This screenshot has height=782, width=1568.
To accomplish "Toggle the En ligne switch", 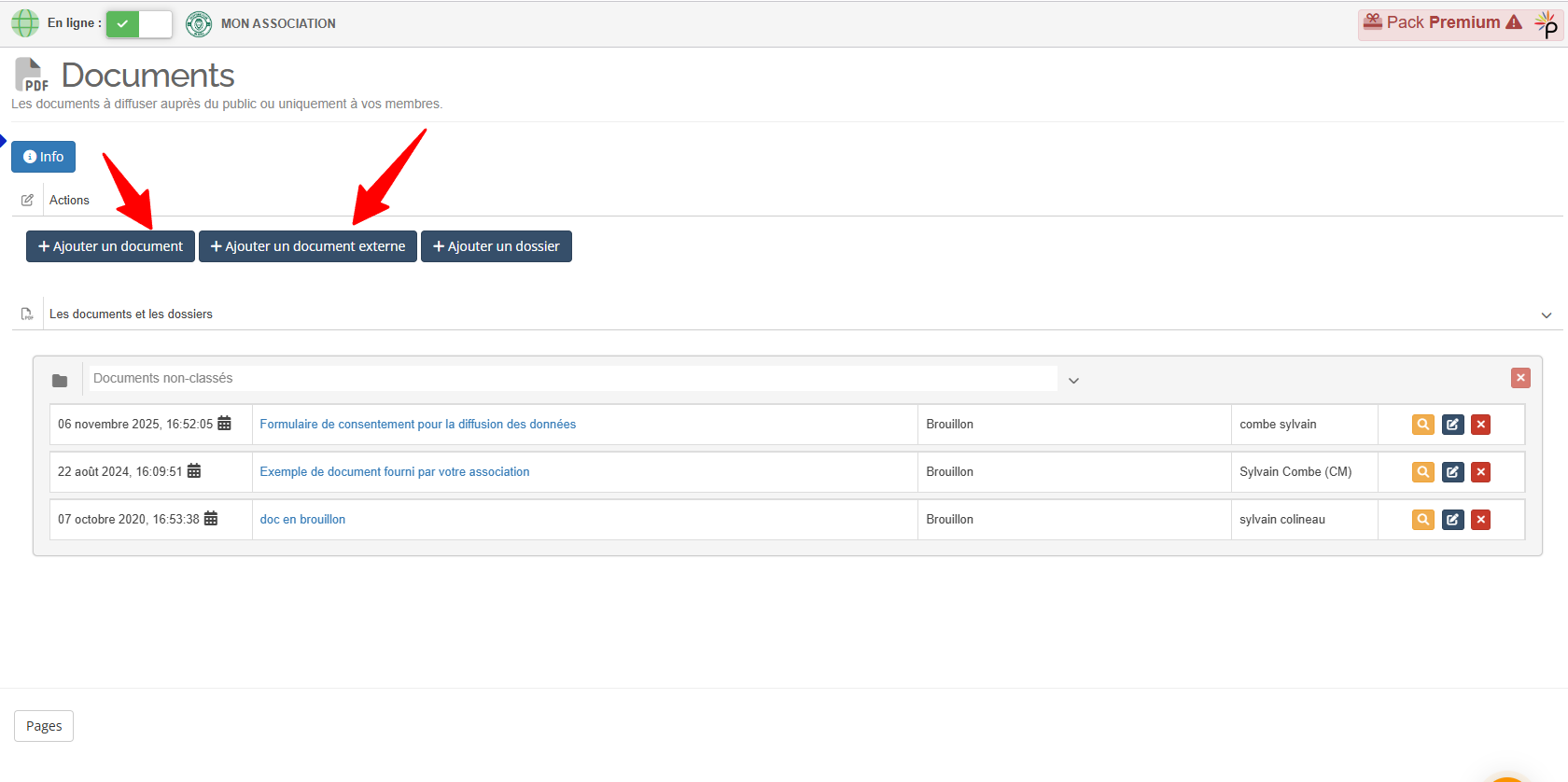I will point(139,23).
